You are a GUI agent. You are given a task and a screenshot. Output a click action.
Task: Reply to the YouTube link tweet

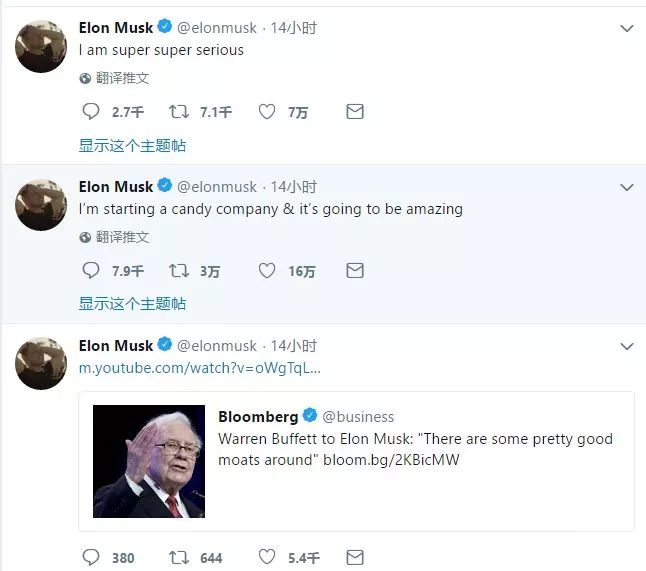90,557
